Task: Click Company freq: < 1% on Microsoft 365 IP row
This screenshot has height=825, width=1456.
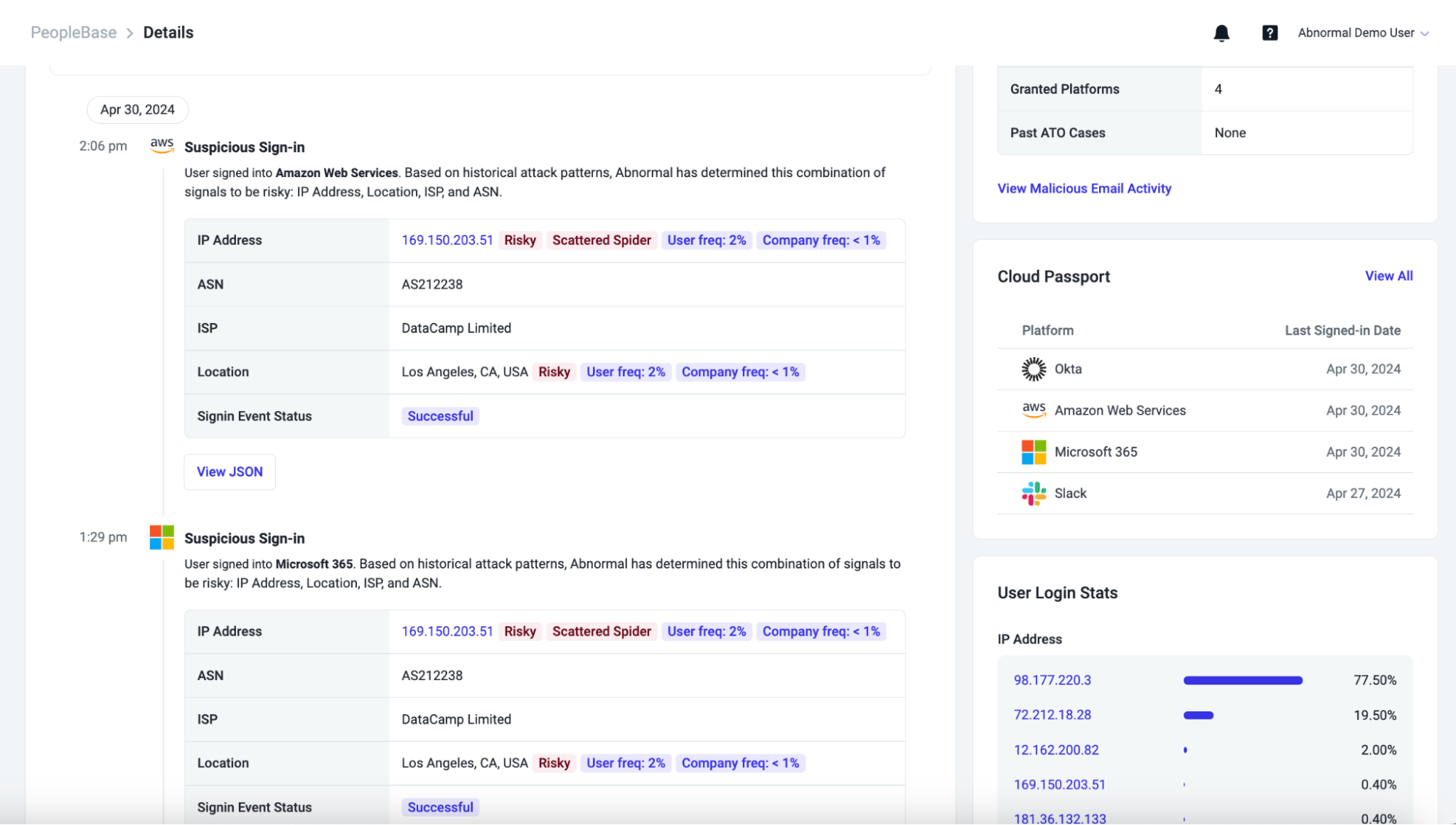Action: click(x=821, y=632)
